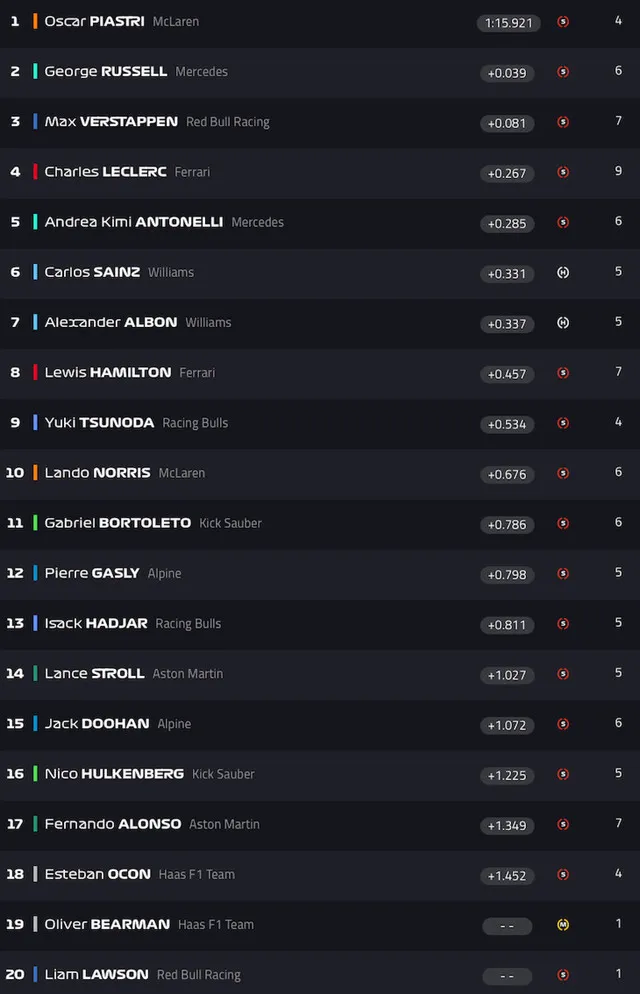Image resolution: width=640 pixels, height=994 pixels.
Task: Open Max Verstappen's driver name
Action: point(111,122)
